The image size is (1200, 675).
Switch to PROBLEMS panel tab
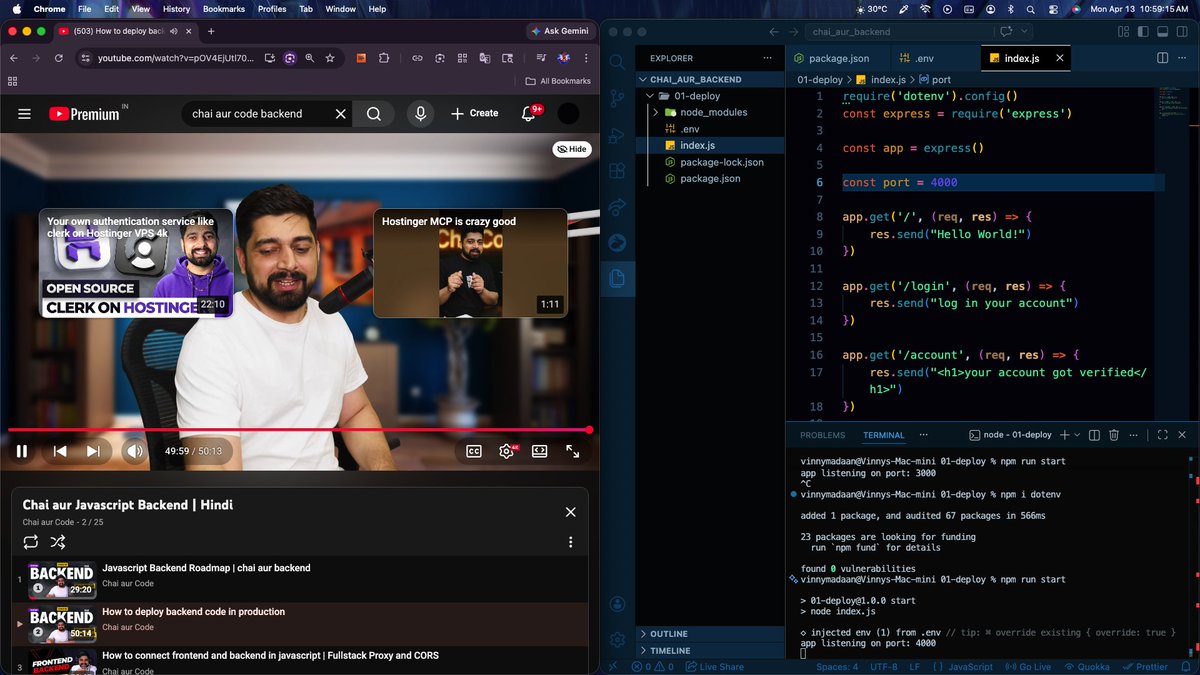tap(822, 435)
